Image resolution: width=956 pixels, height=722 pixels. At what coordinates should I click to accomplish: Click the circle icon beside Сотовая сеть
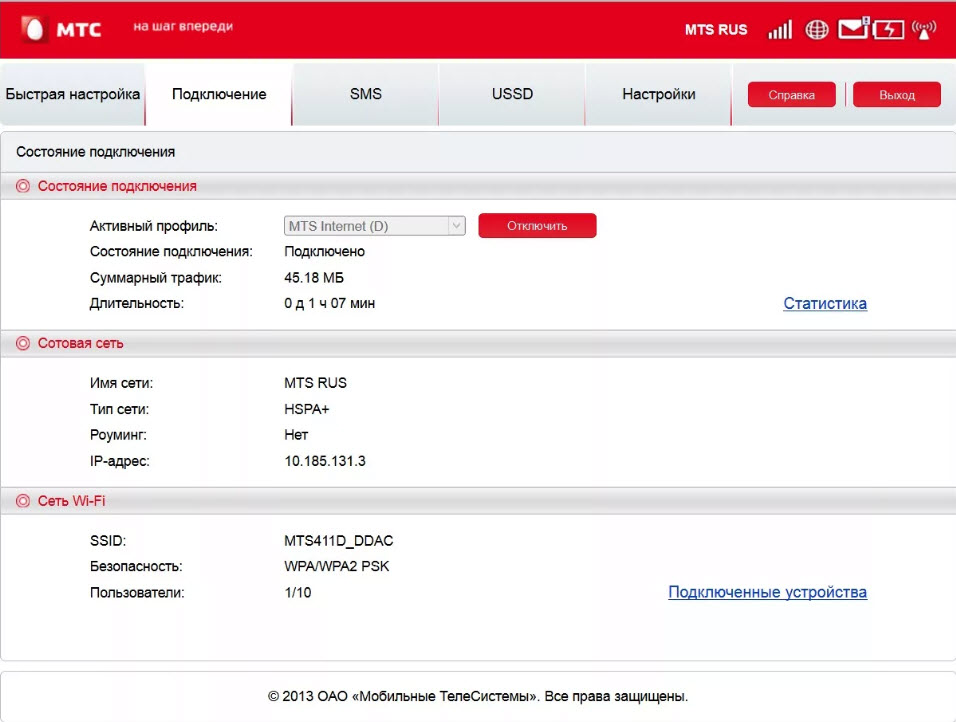(23, 343)
